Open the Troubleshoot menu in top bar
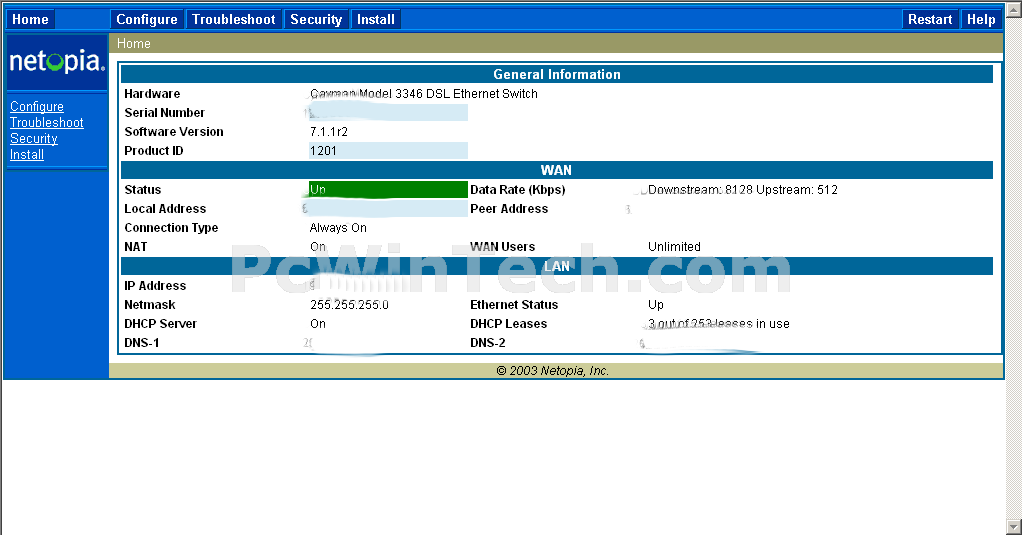The height and width of the screenshot is (535, 1022). [x=233, y=20]
